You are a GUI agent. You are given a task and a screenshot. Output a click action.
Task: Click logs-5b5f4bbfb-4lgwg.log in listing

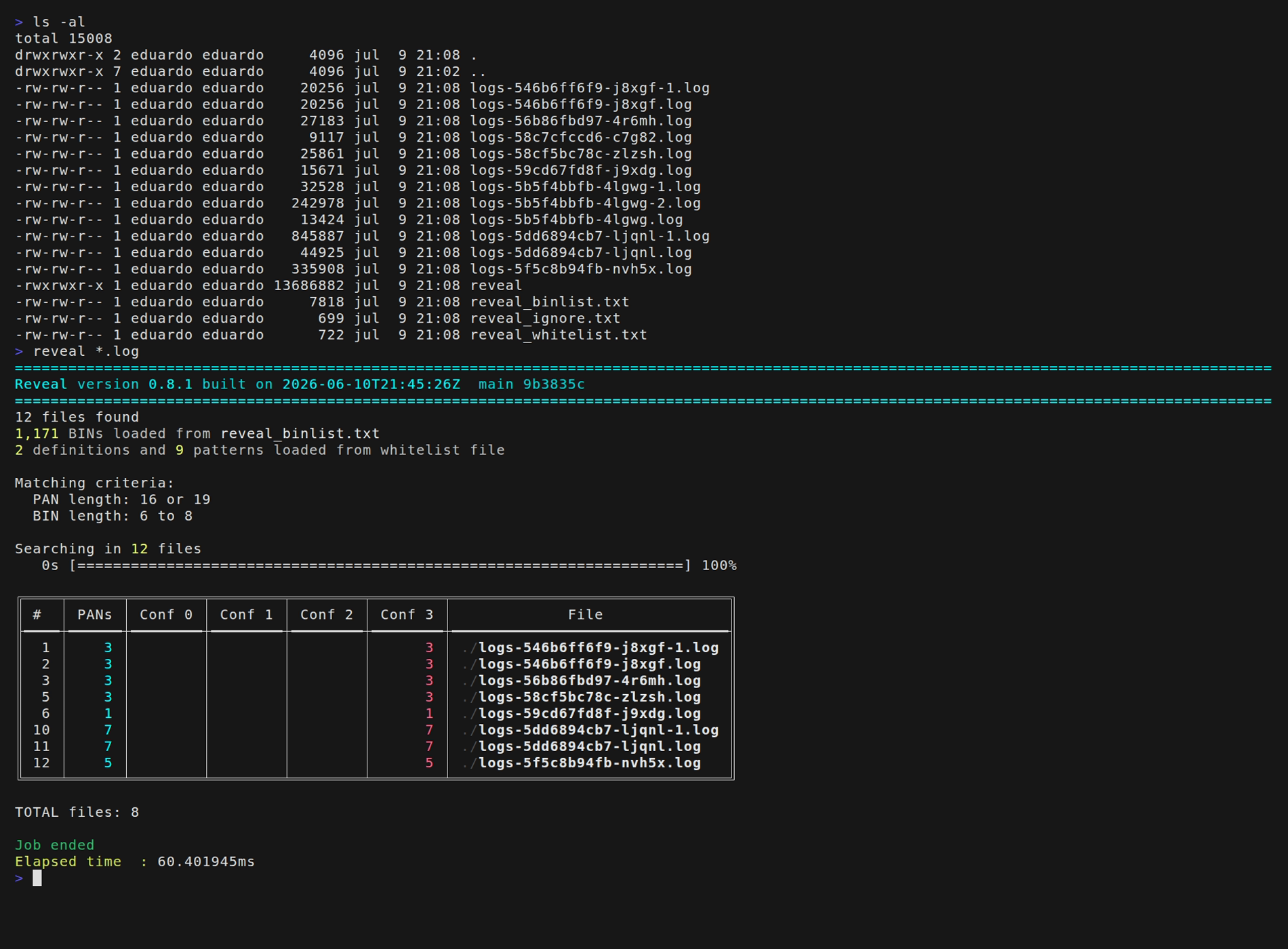click(x=577, y=220)
